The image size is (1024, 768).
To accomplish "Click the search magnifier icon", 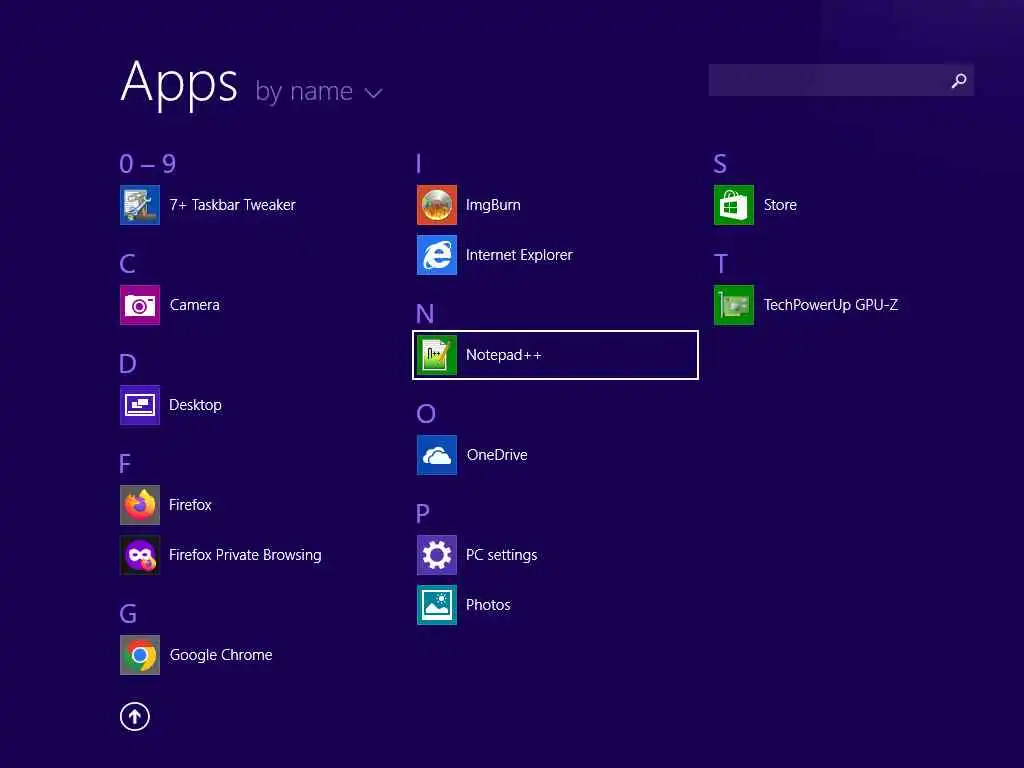I will [959, 80].
